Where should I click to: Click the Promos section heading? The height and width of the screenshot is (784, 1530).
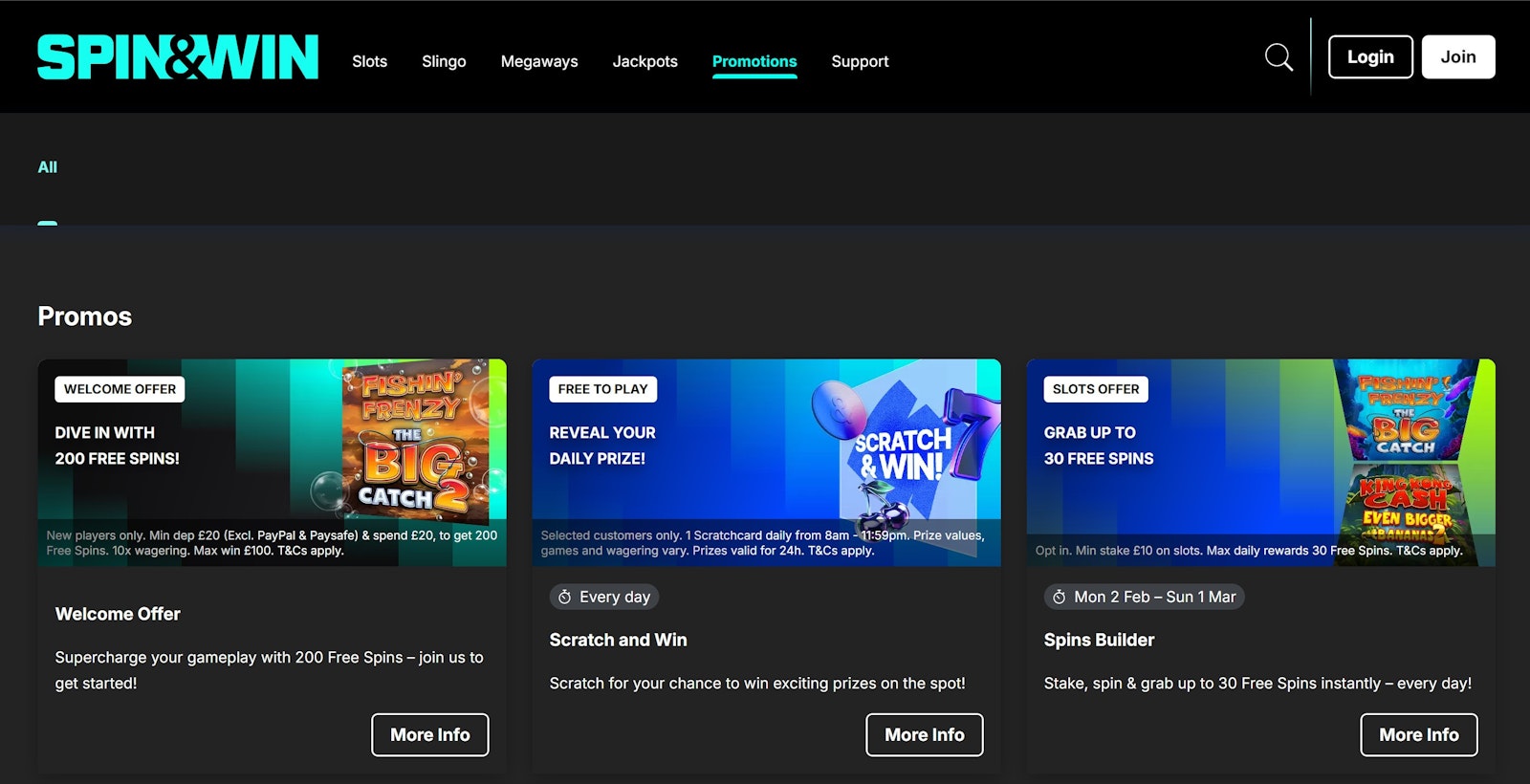coord(85,316)
